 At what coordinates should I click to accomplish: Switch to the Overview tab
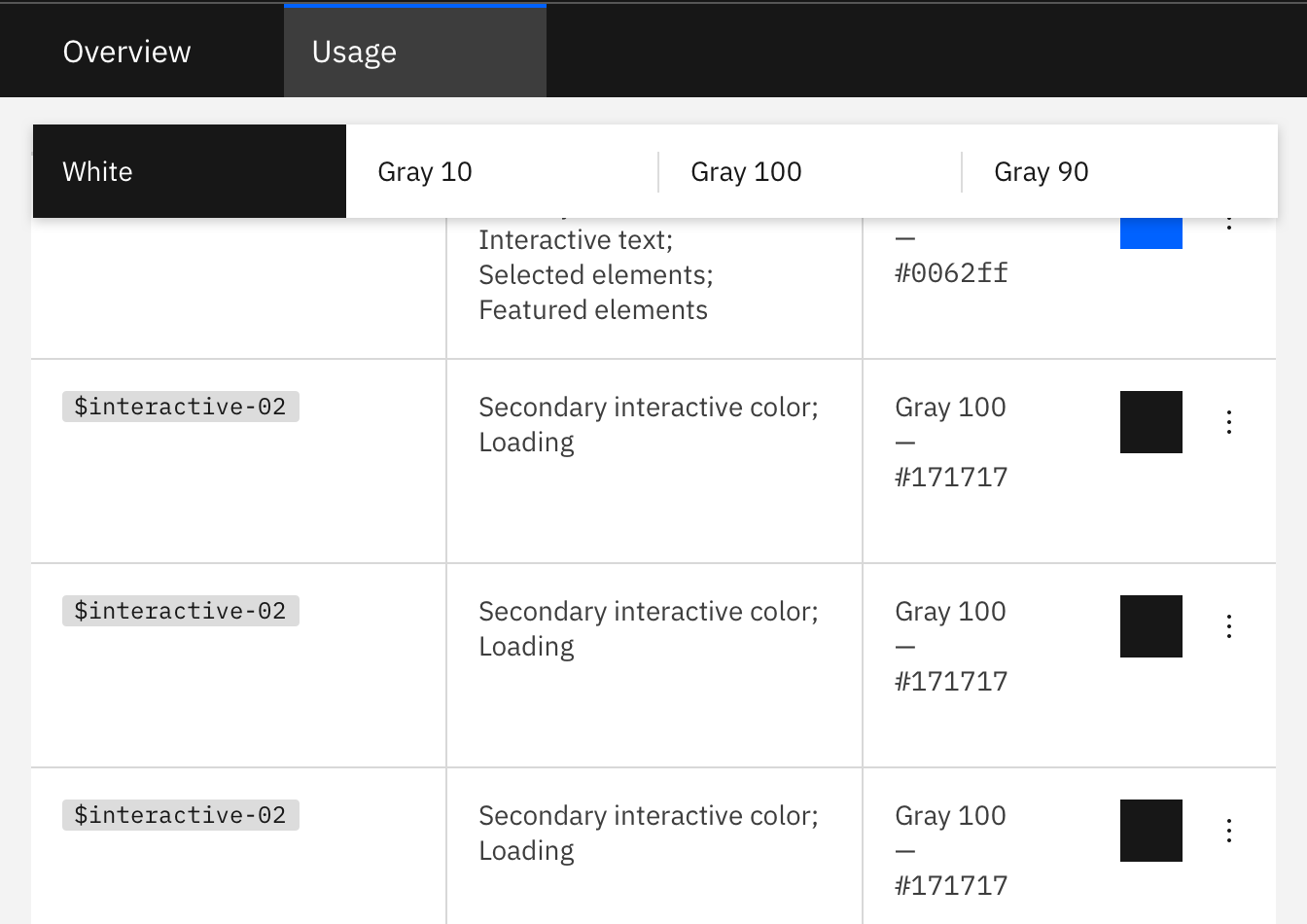(x=126, y=51)
